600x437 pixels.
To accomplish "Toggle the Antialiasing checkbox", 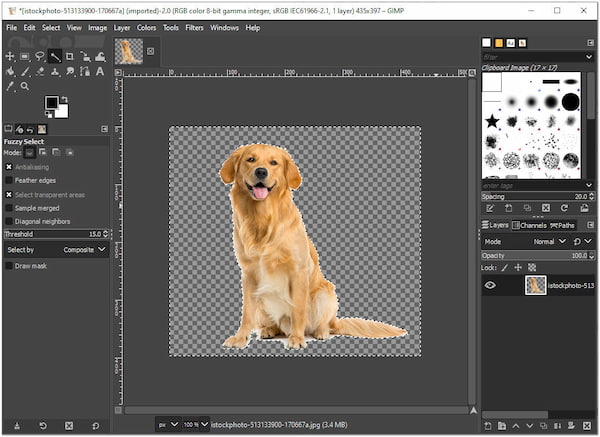I will [9, 167].
